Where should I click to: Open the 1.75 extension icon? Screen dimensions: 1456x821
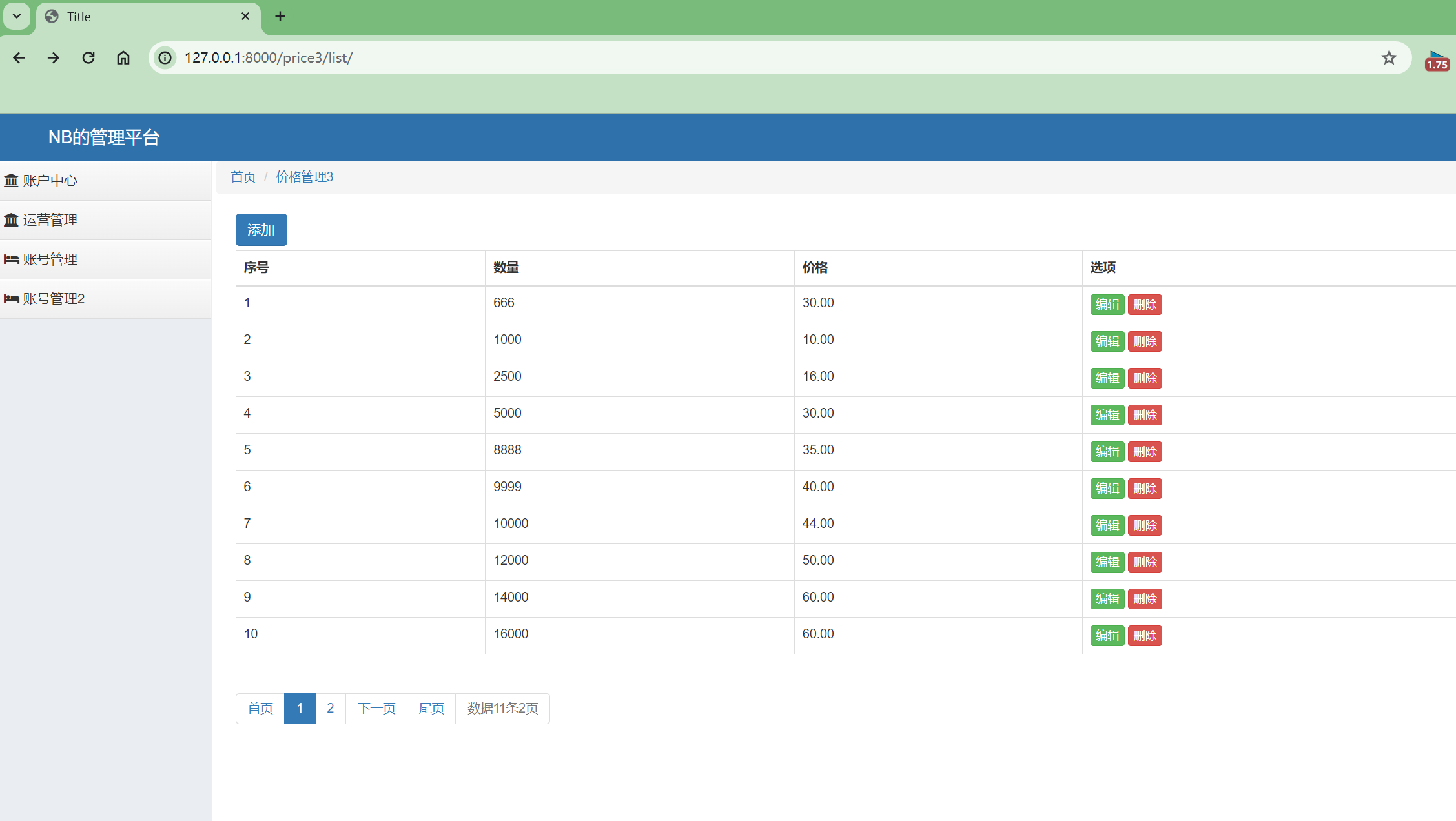point(1437,61)
